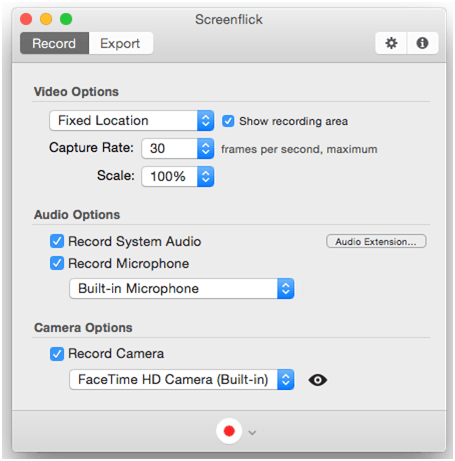This screenshot has width=455, height=461.
Task: Uncheck Record Microphone
Action: coord(57,263)
